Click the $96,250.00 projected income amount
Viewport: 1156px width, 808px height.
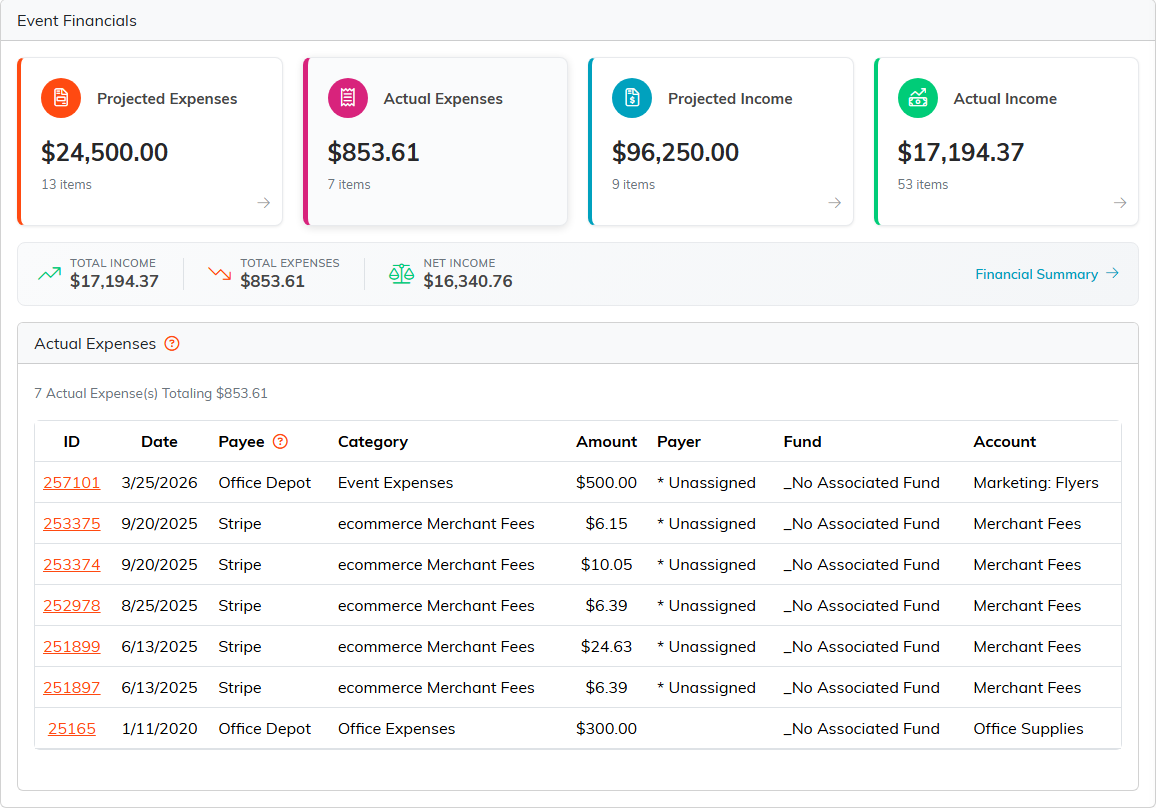click(675, 153)
